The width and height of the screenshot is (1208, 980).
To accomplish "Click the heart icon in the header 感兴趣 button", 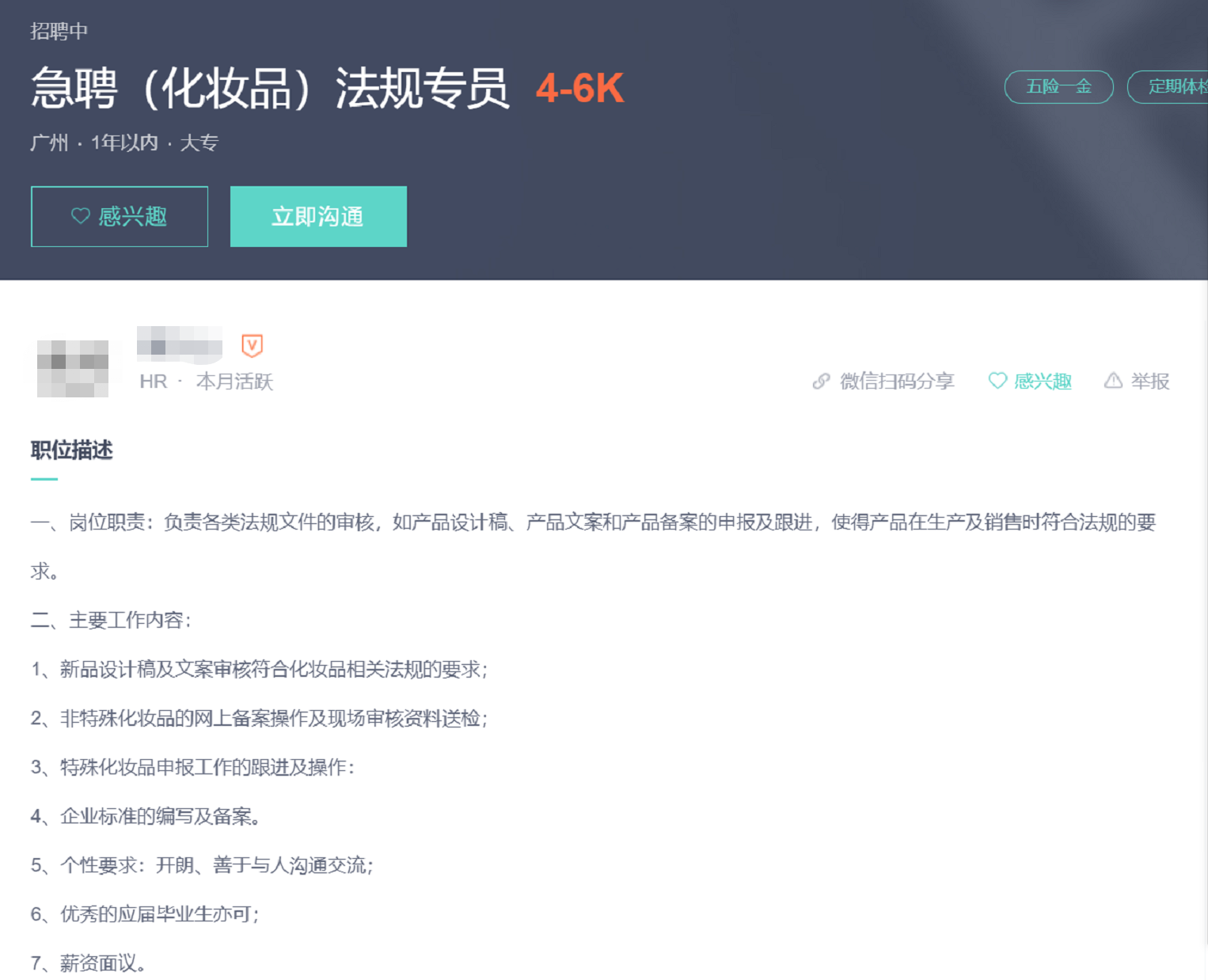I will coord(81,216).
